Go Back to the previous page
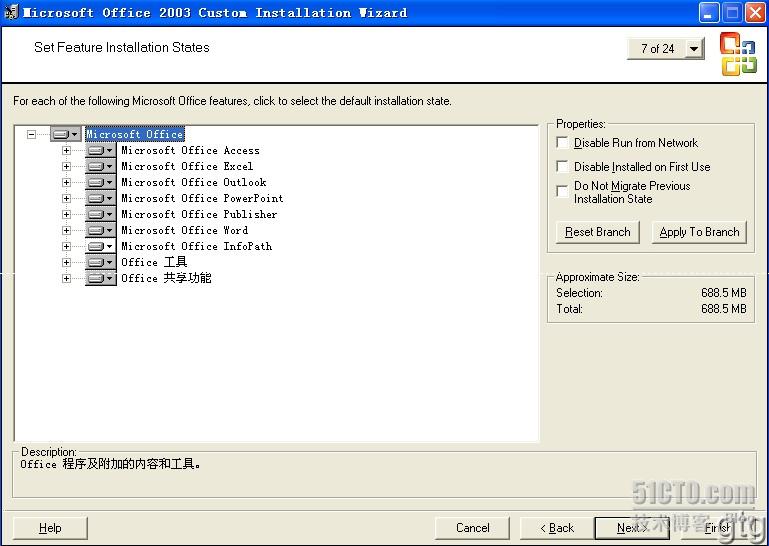The height and width of the screenshot is (546, 769). 557,528
